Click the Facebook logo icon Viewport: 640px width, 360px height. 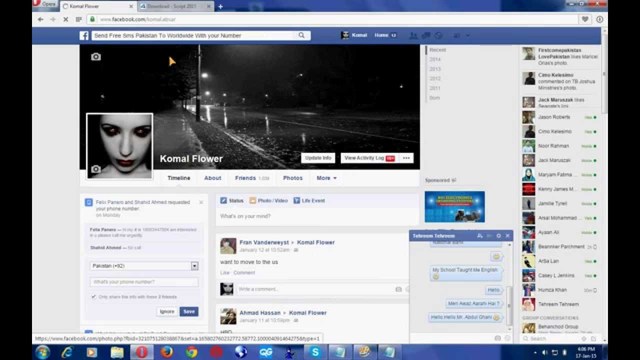coord(84,36)
